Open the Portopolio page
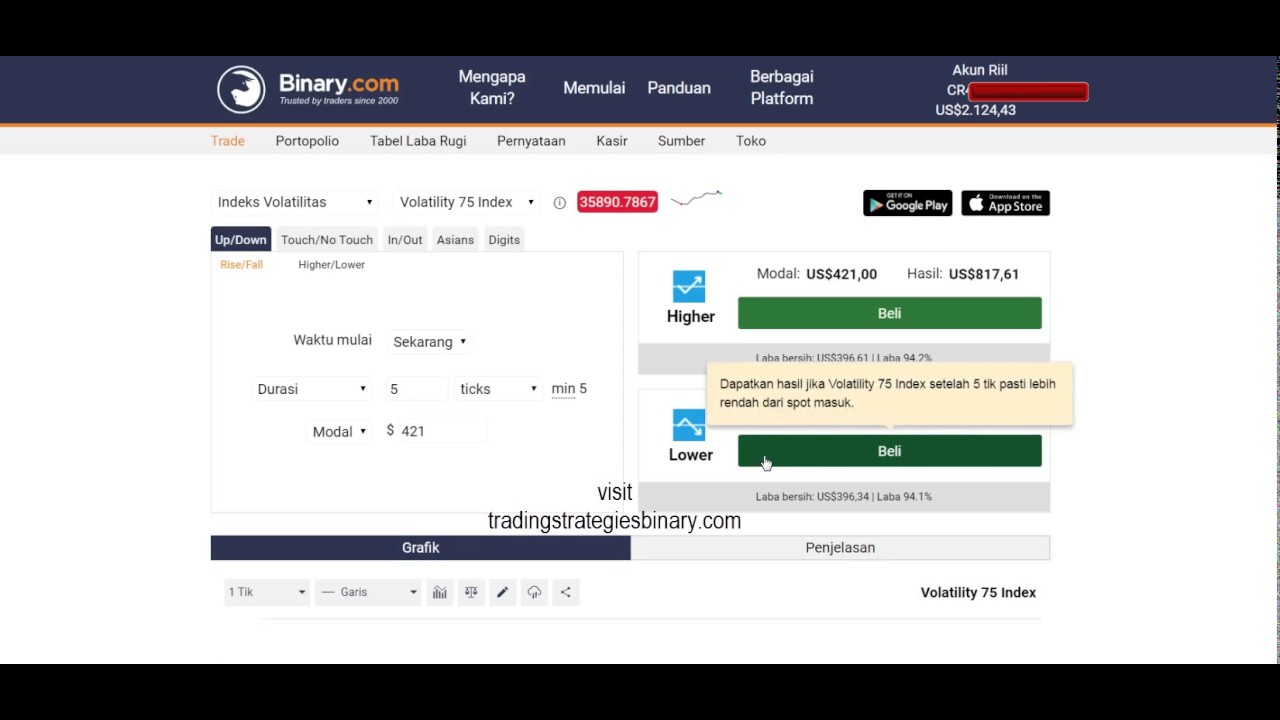Image resolution: width=1280 pixels, height=720 pixels. point(307,141)
